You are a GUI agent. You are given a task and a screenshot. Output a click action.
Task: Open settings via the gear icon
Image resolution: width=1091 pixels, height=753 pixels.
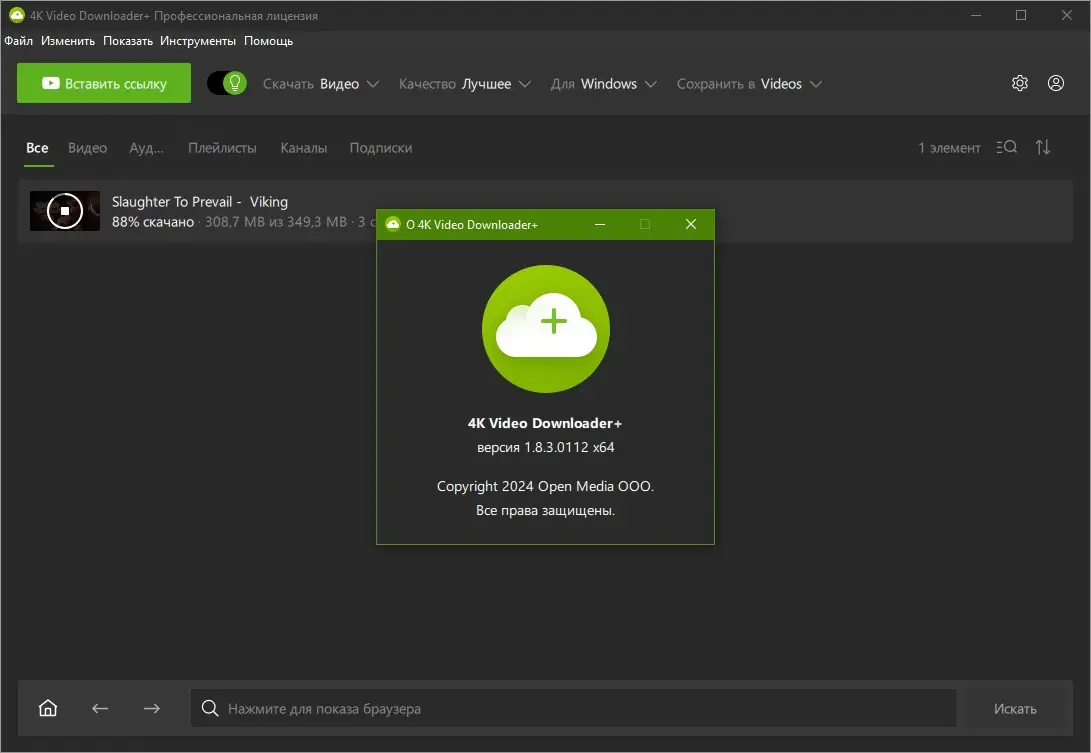(1019, 84)
